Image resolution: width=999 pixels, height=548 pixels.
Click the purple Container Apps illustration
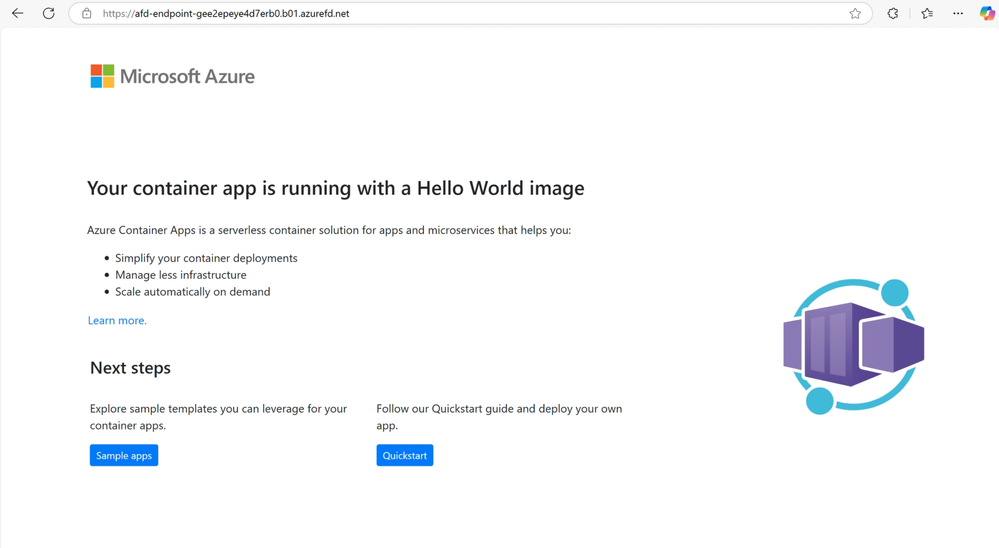[x=854, y=346]
